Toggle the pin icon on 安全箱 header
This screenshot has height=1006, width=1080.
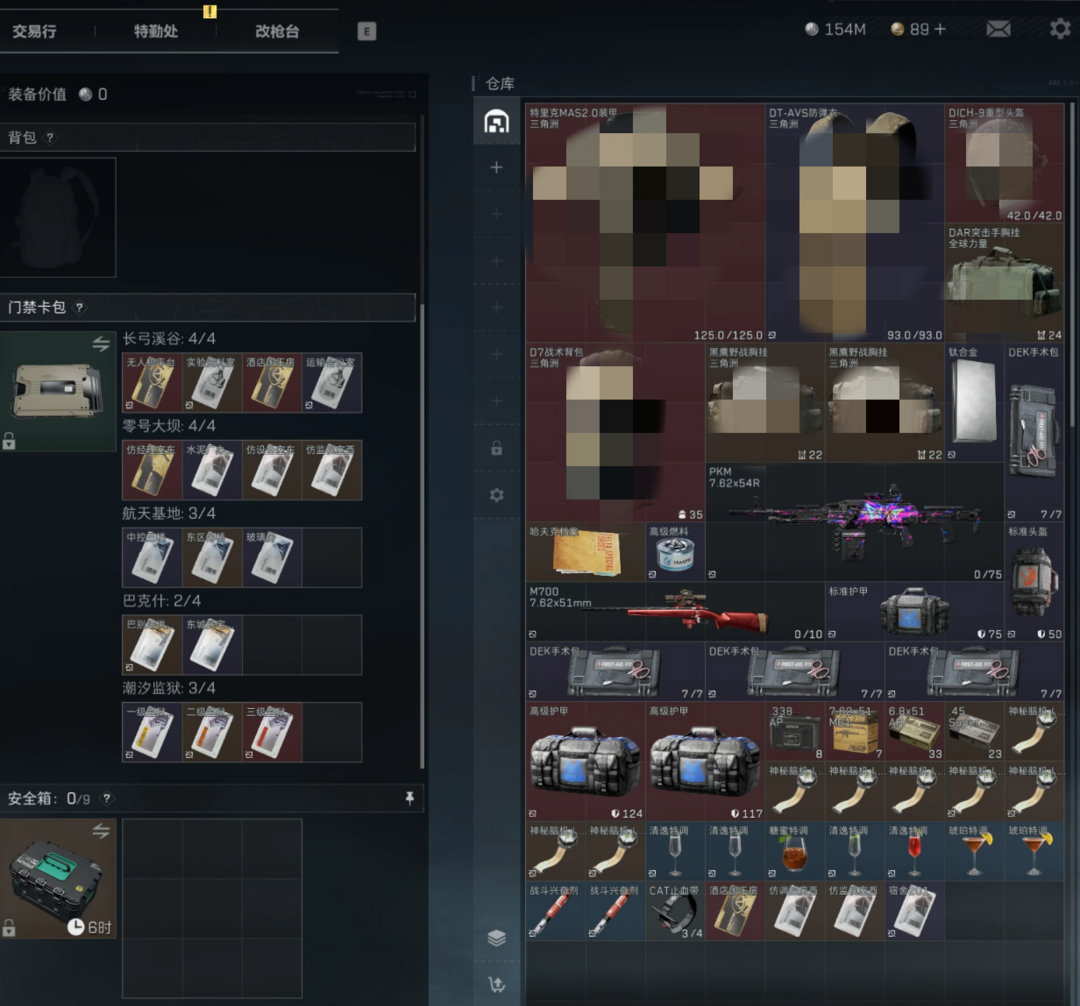pyautogui.click(x=409, y=799)
